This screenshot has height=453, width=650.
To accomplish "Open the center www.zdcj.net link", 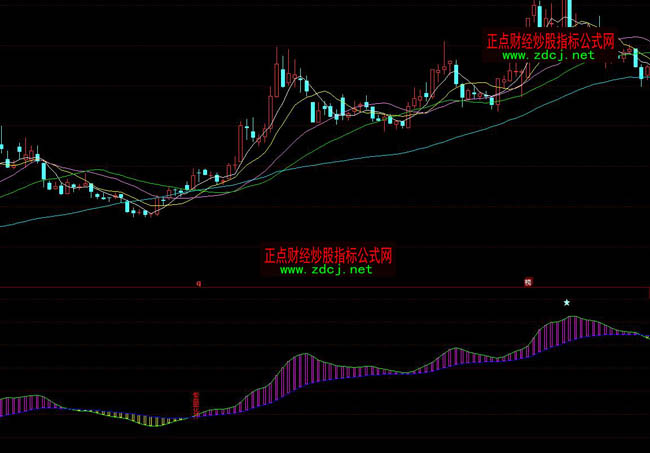I will 326,269.
